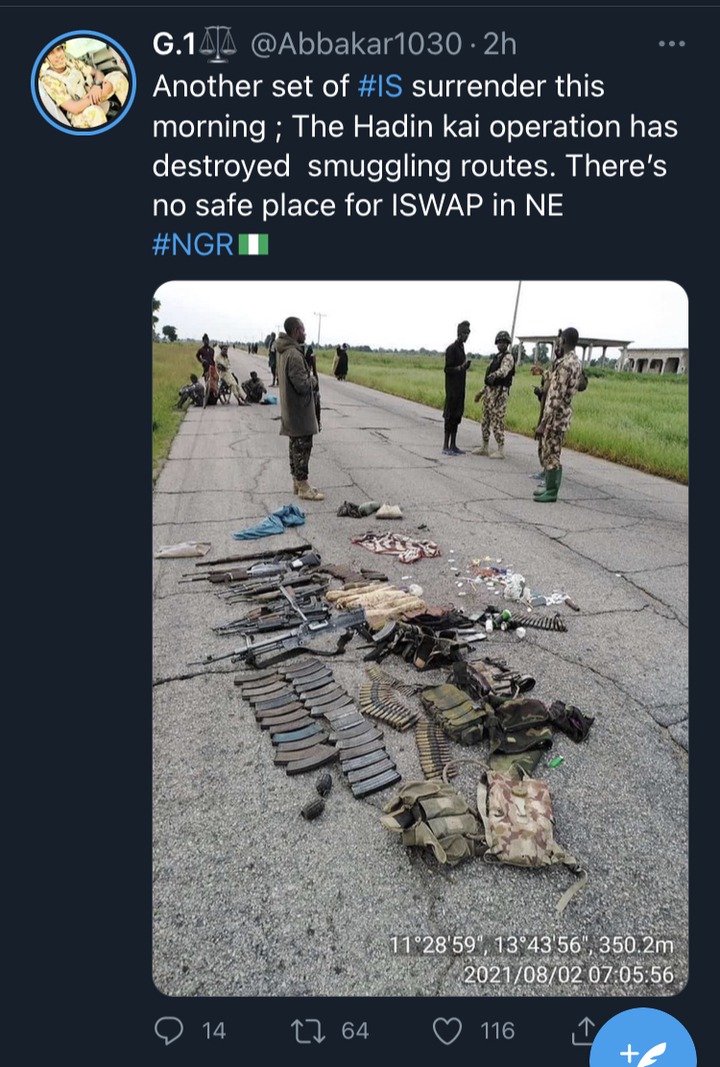Open the three-dot more options menu
This screenshot has width=720, height=1067.
click(672, 44)
